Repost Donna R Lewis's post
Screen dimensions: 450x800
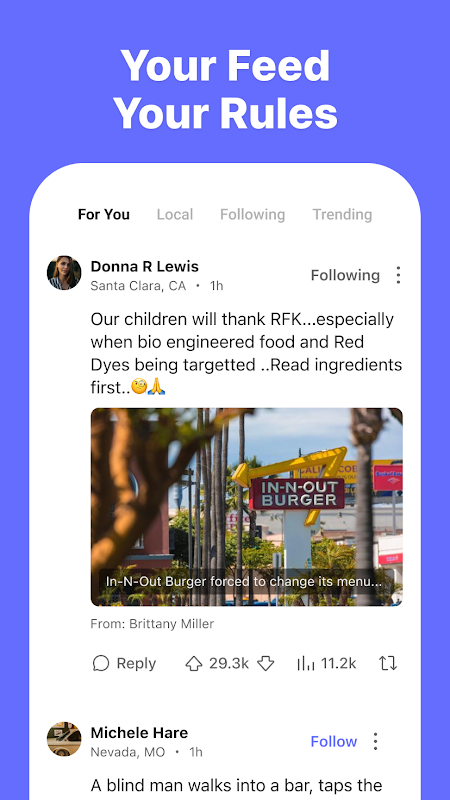[x=388, y=663]
